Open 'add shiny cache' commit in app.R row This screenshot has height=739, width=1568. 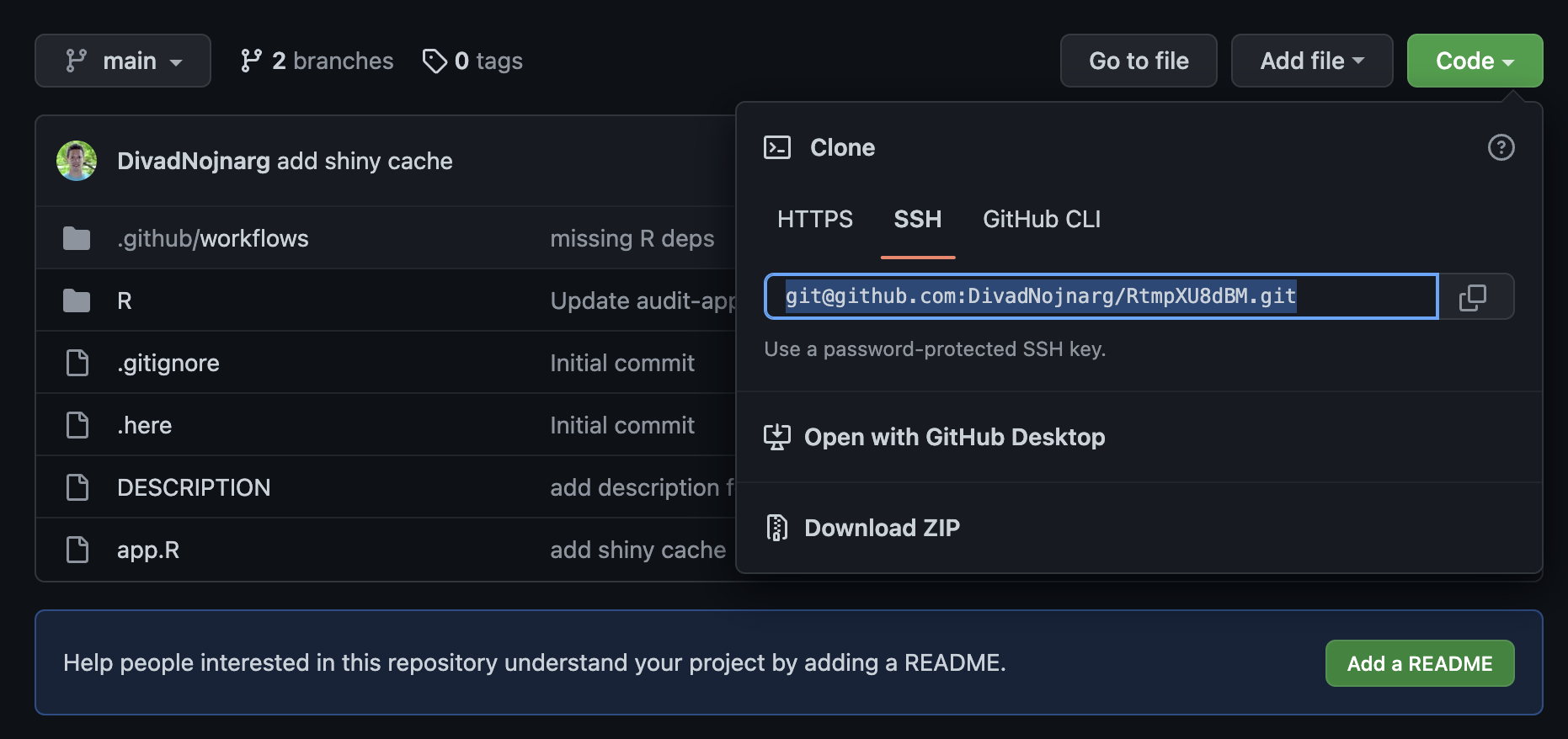[638, 550]
